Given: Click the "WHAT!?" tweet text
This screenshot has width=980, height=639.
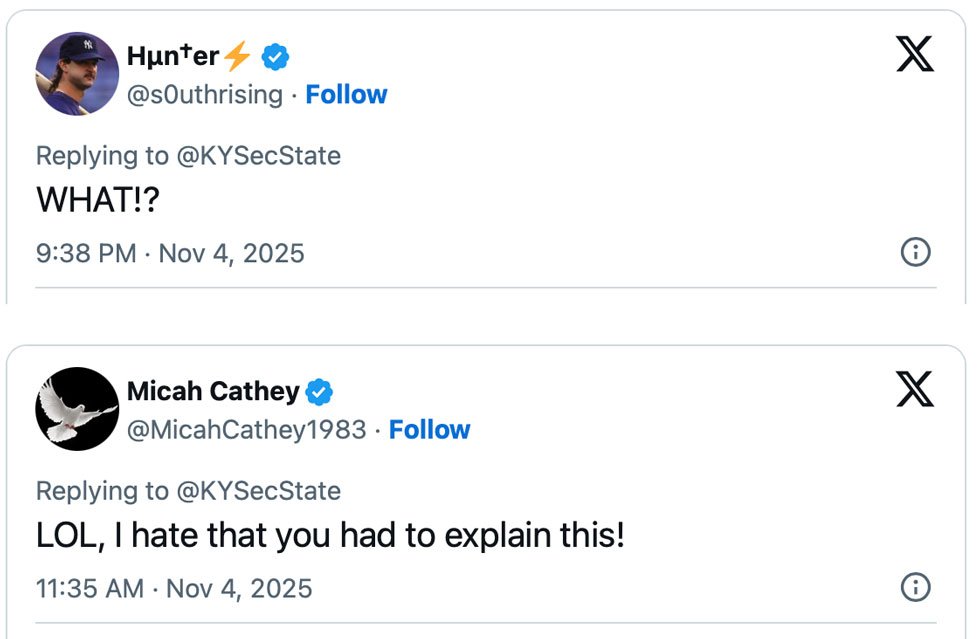Looking at the screenshot, I should click(x=98, y=200).
